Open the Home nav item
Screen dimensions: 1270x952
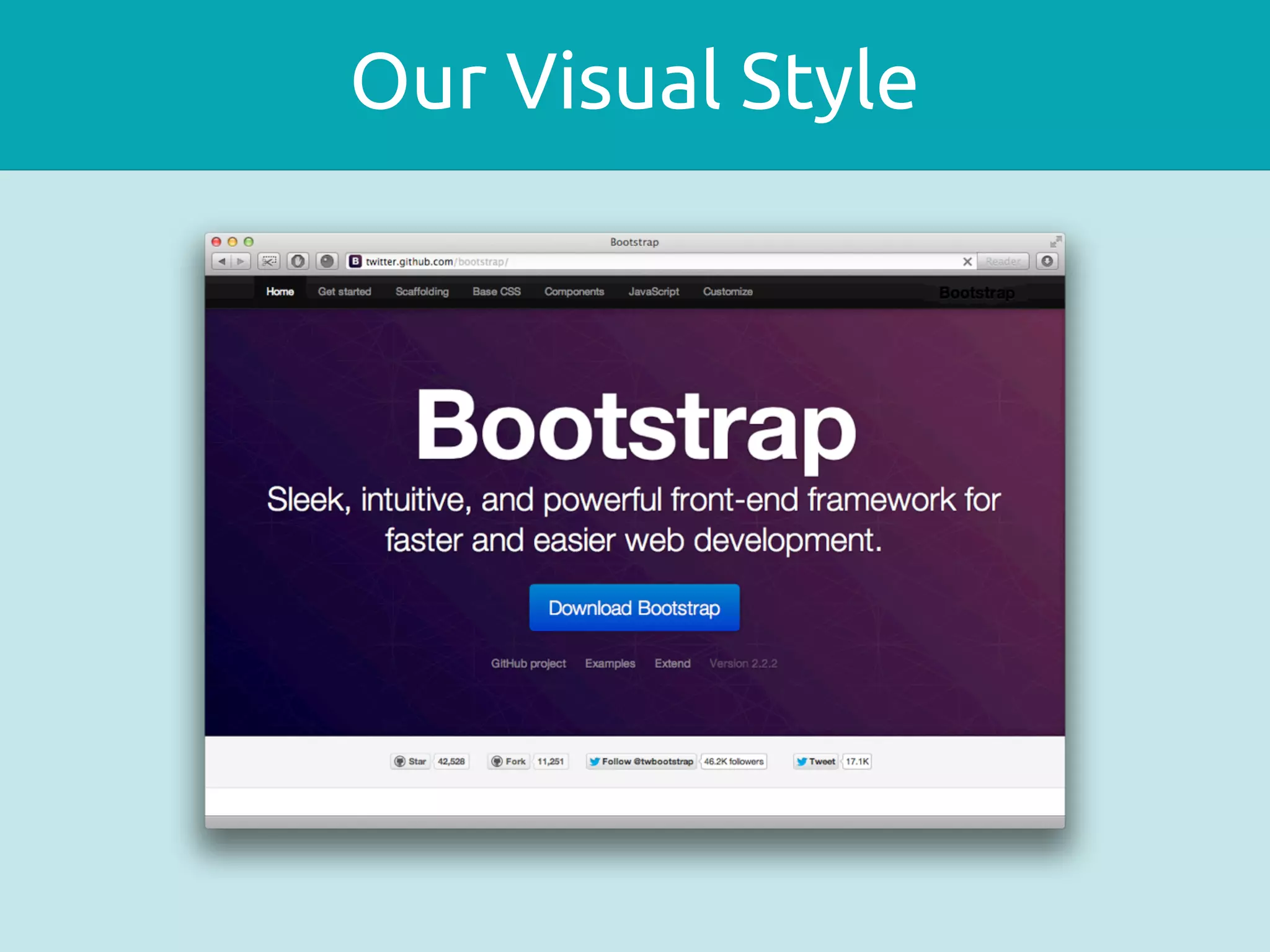(280, 291)
